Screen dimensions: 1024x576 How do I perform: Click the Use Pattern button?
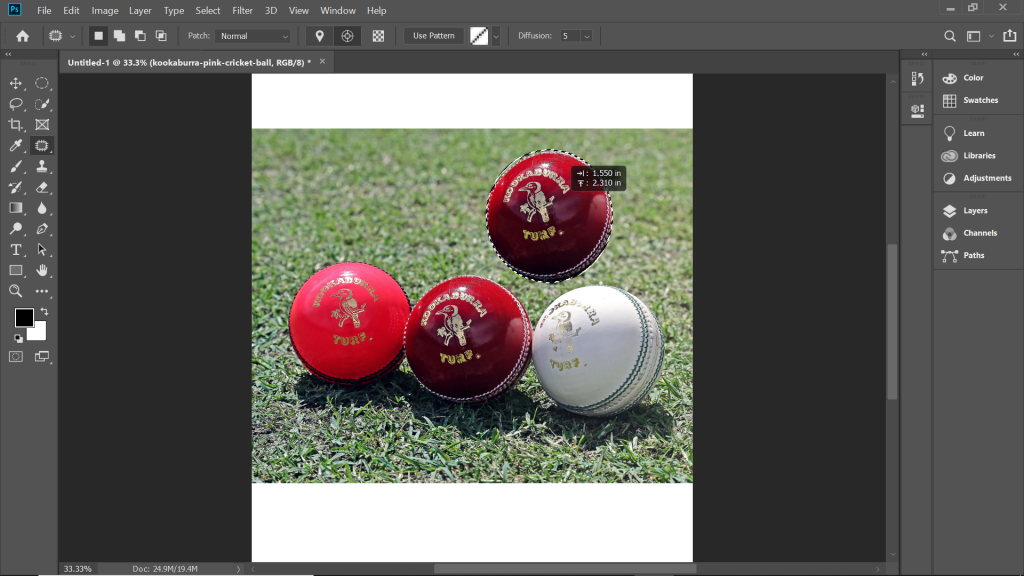pos(432,35)
